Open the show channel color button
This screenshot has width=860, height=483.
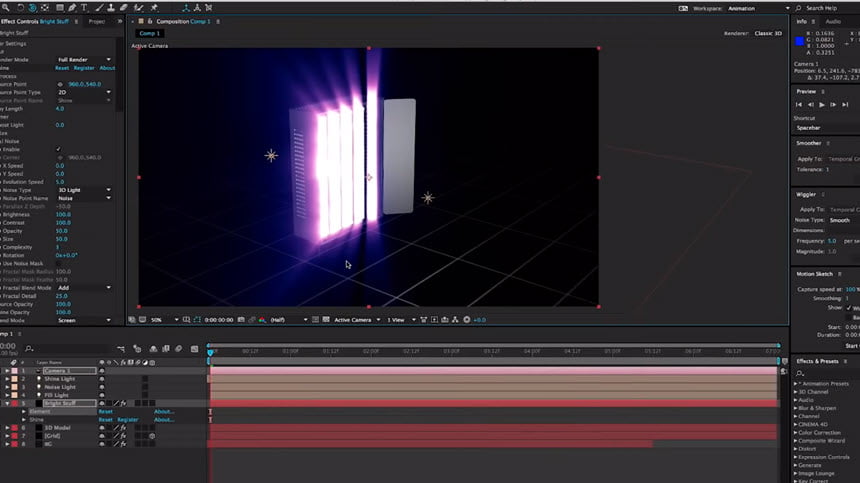click(x=262, y=320)
